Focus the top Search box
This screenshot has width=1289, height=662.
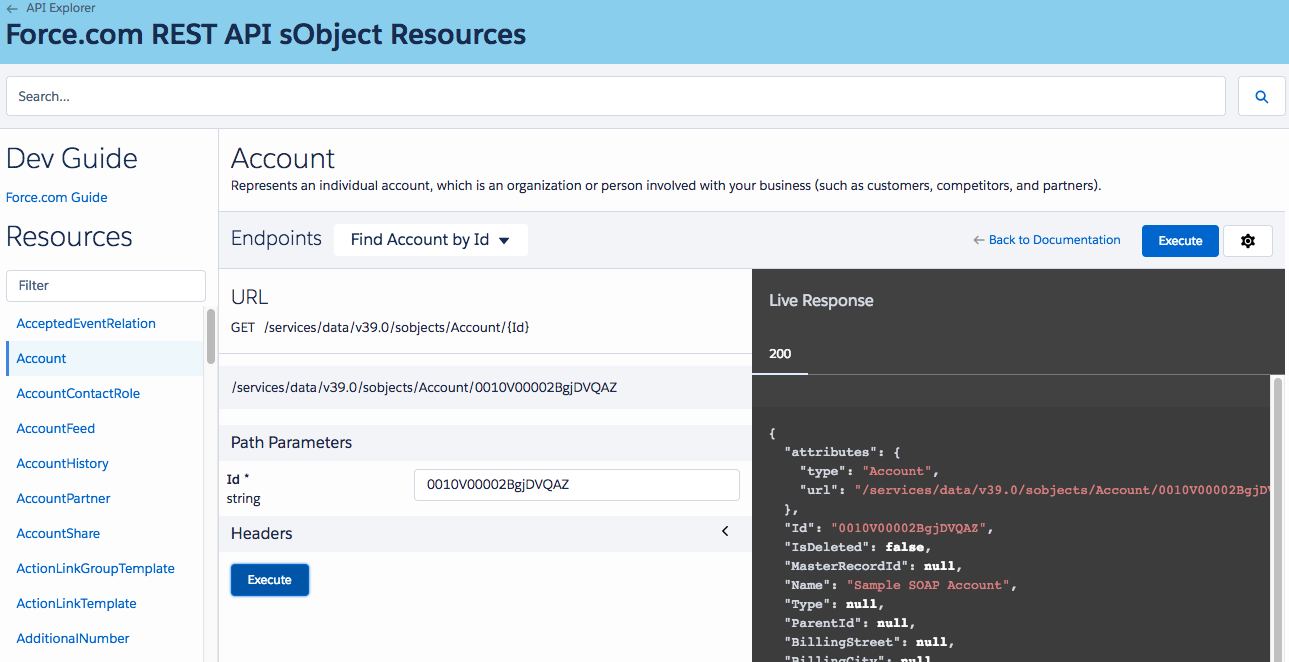(x=615, y=97)
